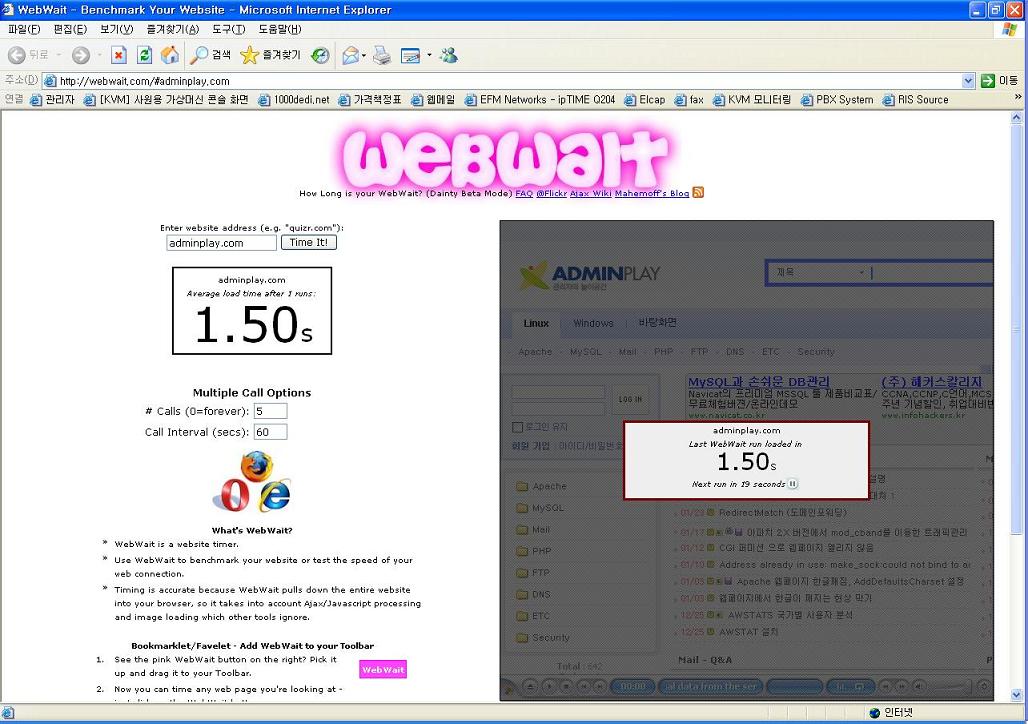Open the FAQ link
The image size is (1028, 724).
524,193
